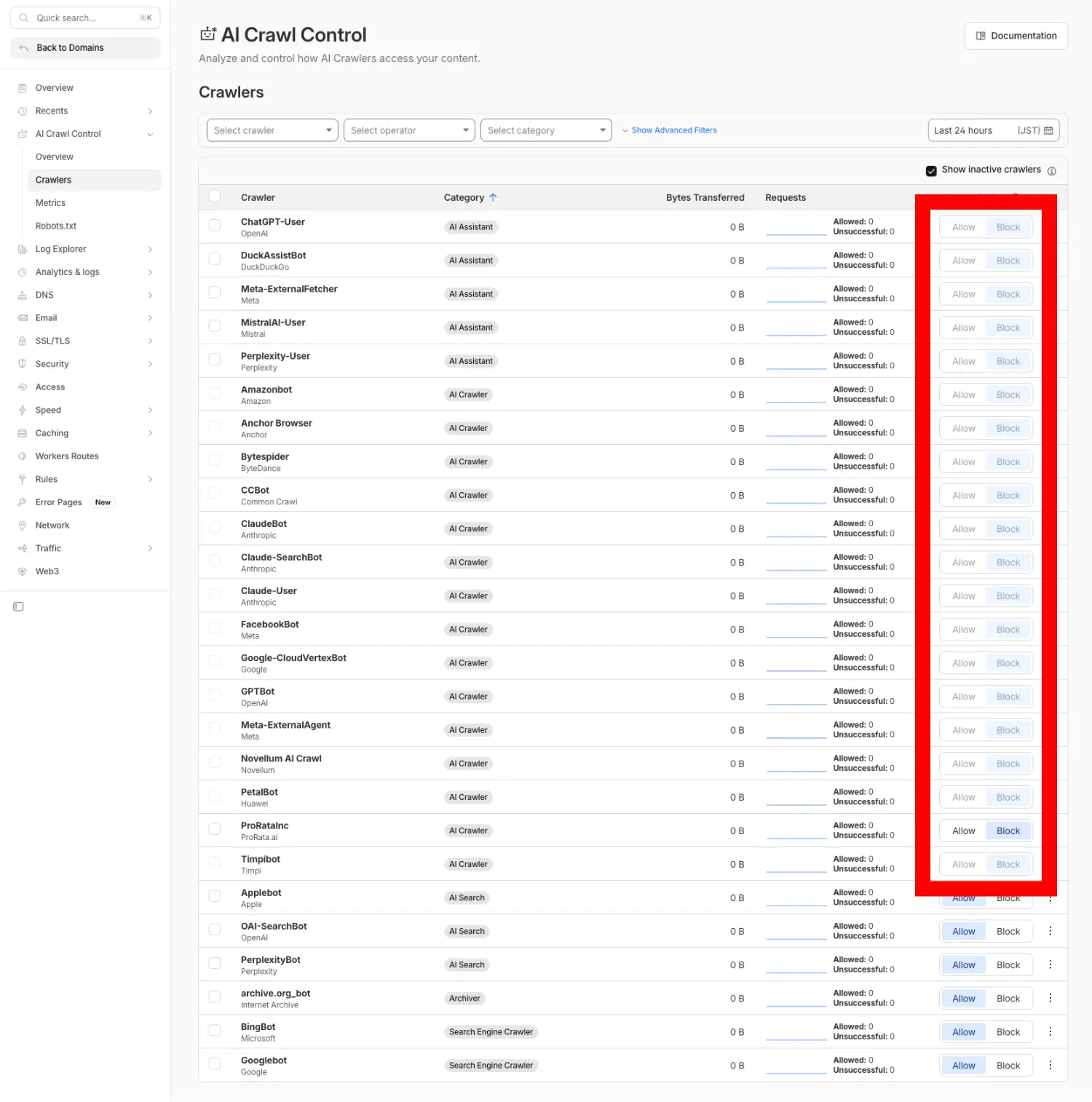
Task: Open more options for Googlebot row
Action: pyautogui.click(x=1050, y=1065)
